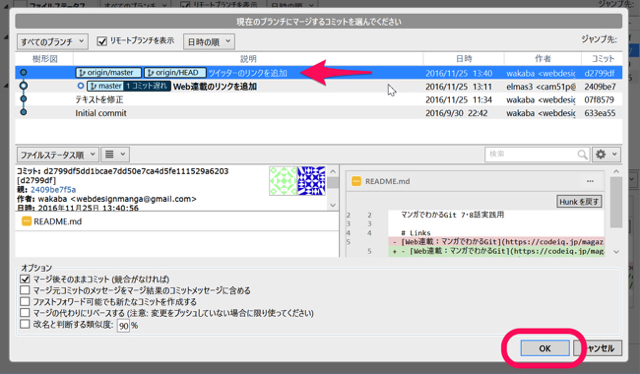Click author cell elmas3

pos(541,87)
